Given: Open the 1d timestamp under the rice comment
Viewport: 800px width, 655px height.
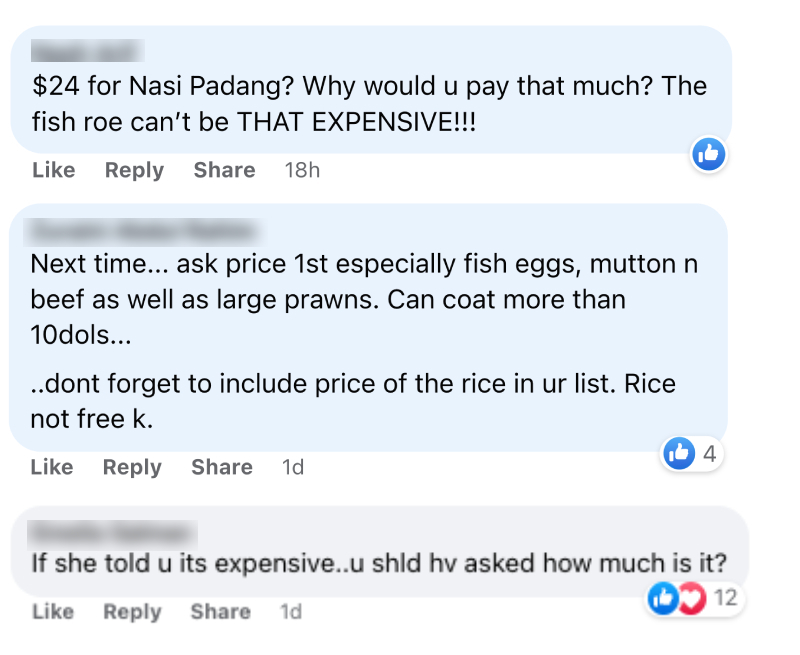Looking at the screenshot, I should coord(293,467).
